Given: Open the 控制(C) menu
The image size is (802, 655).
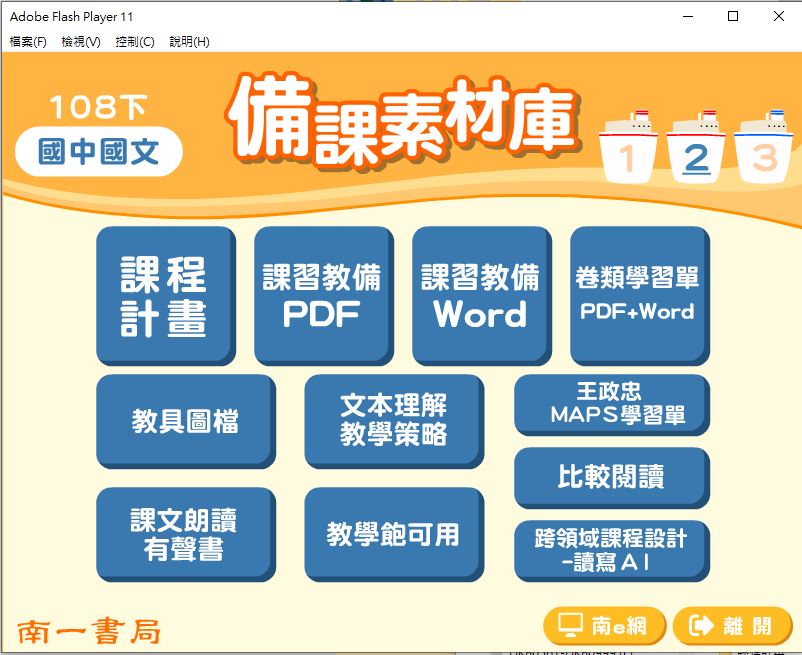Looking at the screenshot, I should 135,42.
